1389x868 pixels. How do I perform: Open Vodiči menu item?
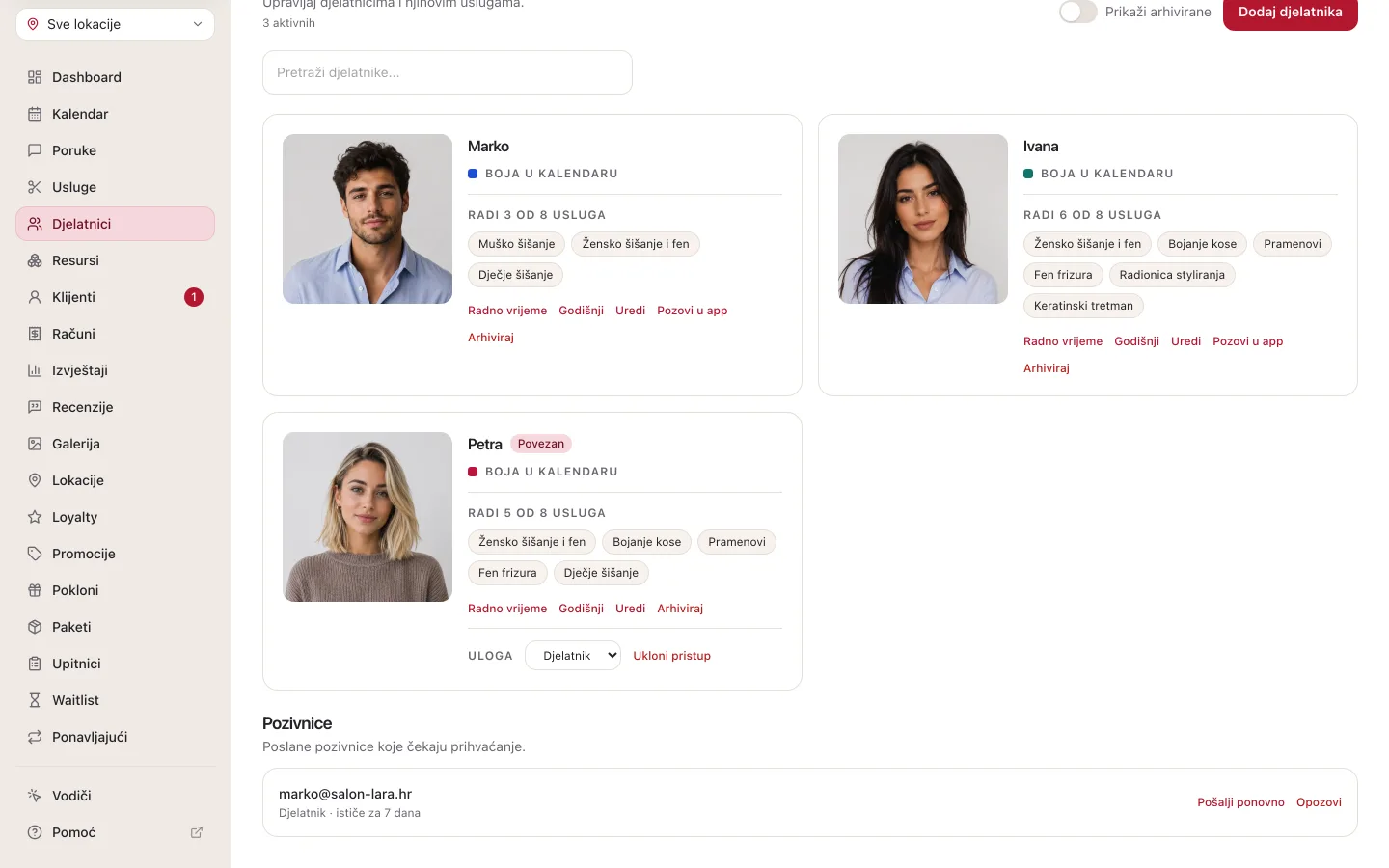[115, 796]
